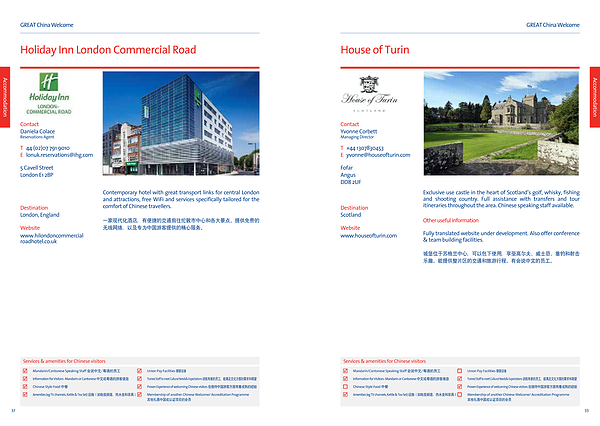Click Holiday Inn Website label

(30, 228)
